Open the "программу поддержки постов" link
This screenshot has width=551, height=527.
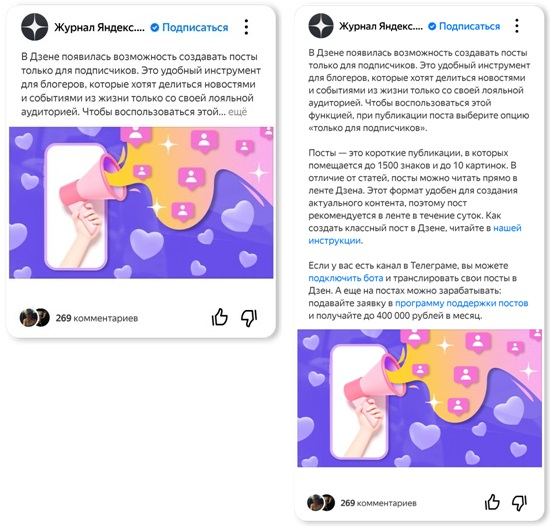[x=461, y=303]
